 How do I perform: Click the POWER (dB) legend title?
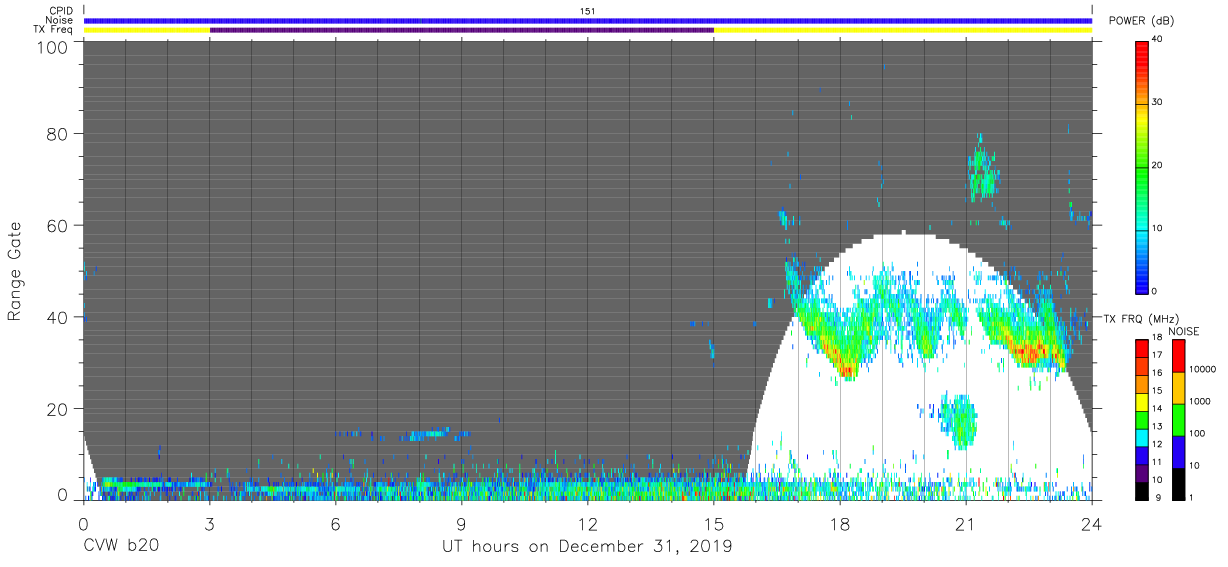tap(1141, 21)
